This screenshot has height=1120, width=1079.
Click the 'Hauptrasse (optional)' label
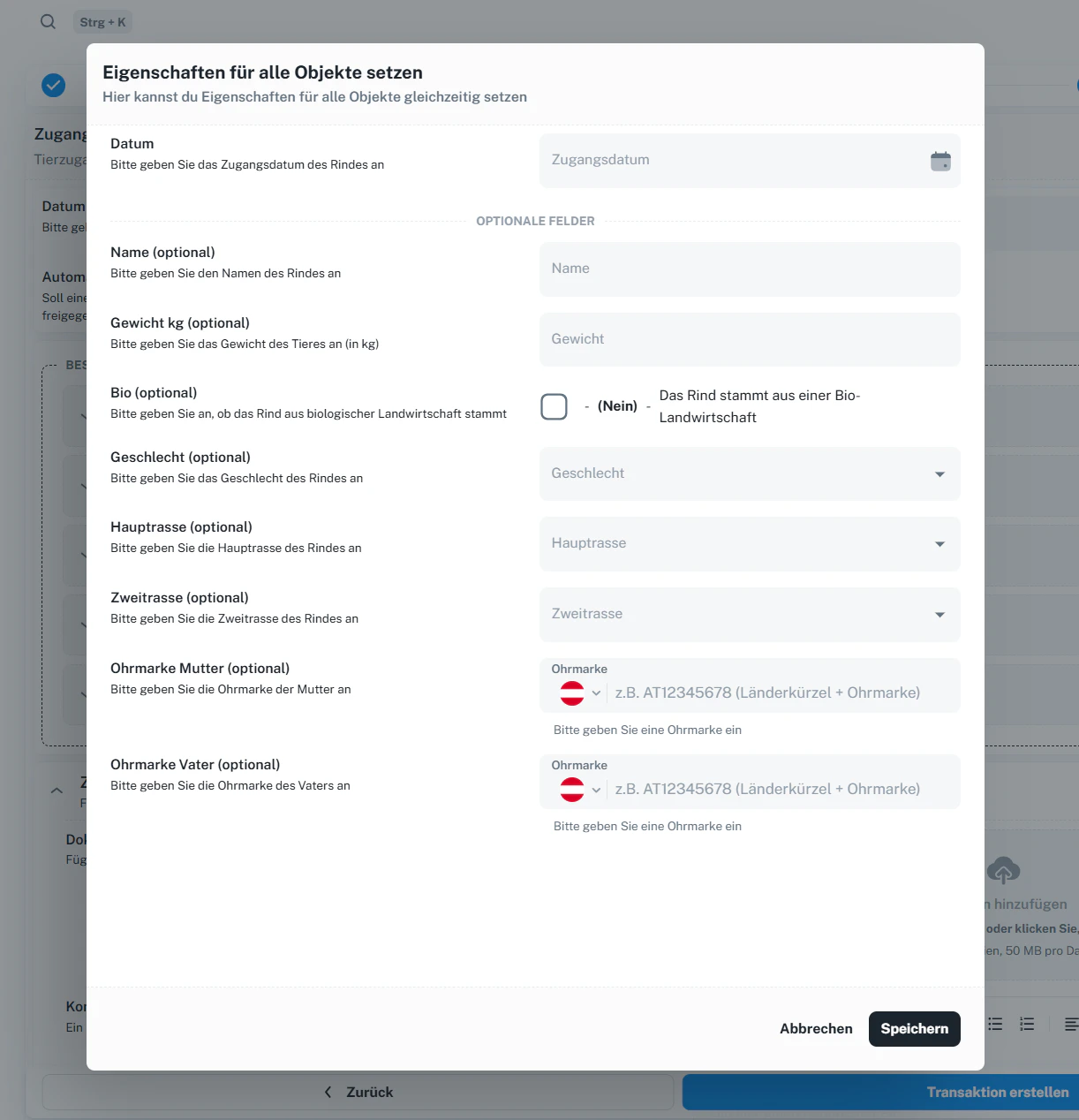(x=181, y=527)
